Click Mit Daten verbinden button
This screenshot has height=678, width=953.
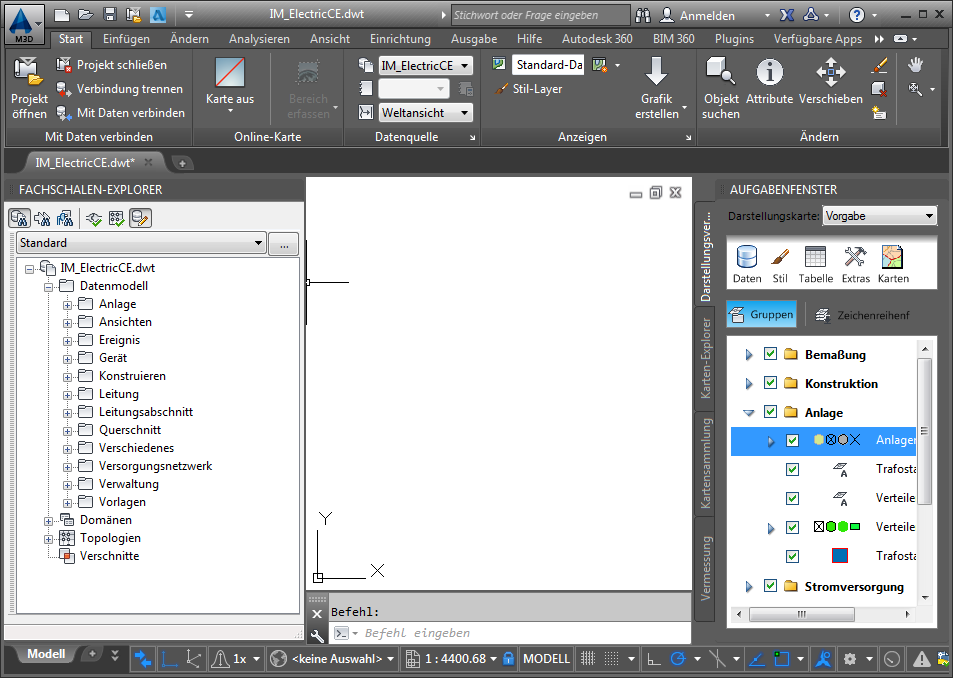(120, 112)
